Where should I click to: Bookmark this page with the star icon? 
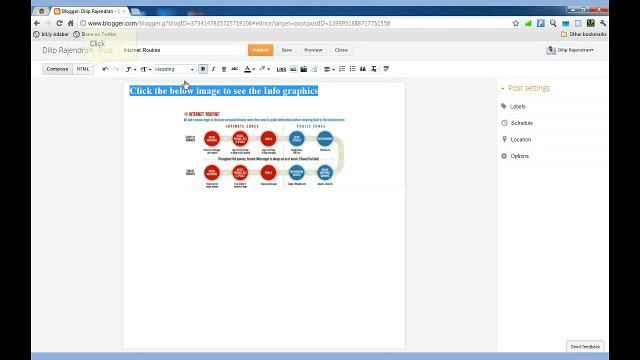(x=516, y=23)
